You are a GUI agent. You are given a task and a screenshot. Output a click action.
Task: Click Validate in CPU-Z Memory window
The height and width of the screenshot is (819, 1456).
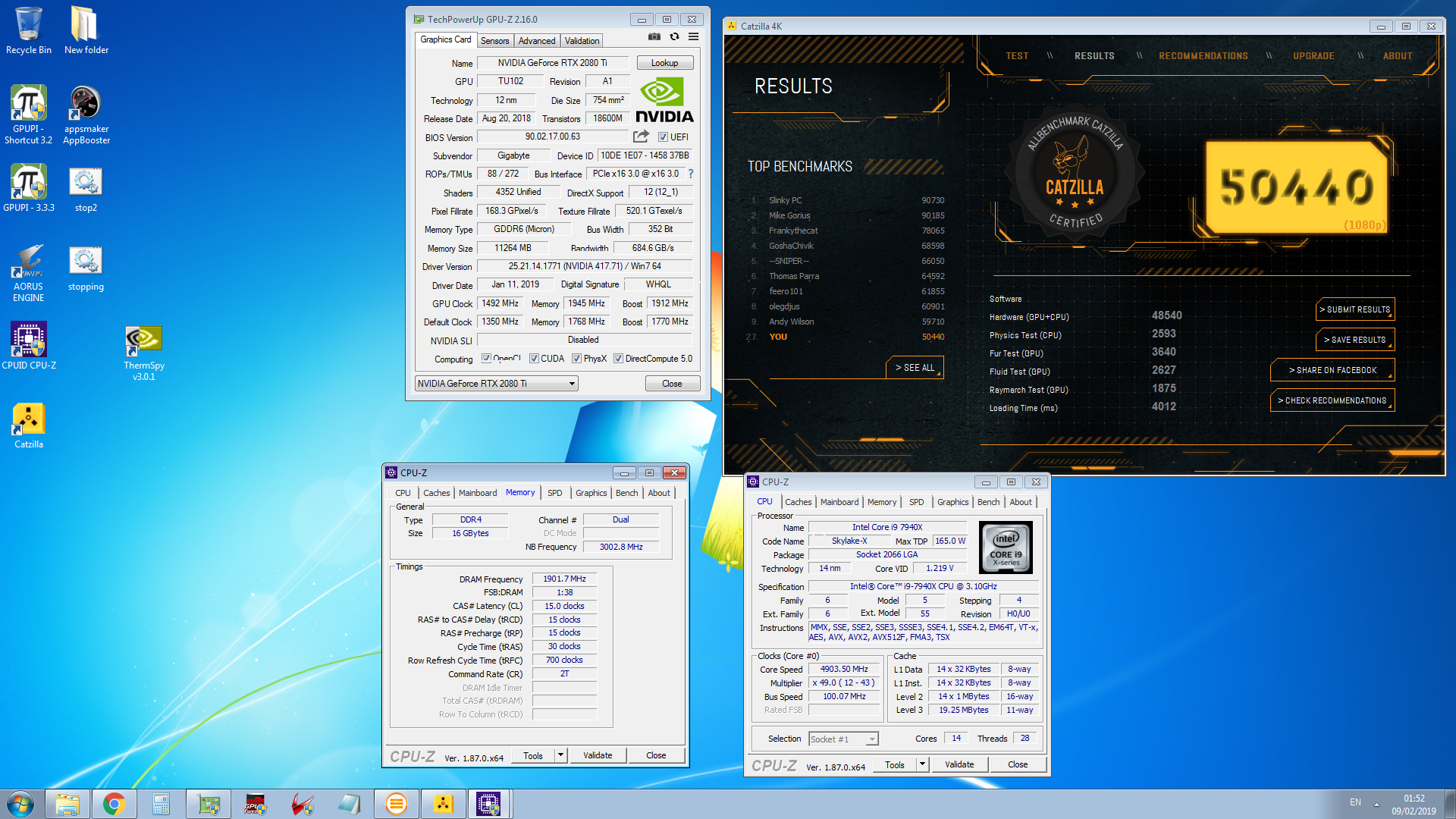click(x=598, y=755)
